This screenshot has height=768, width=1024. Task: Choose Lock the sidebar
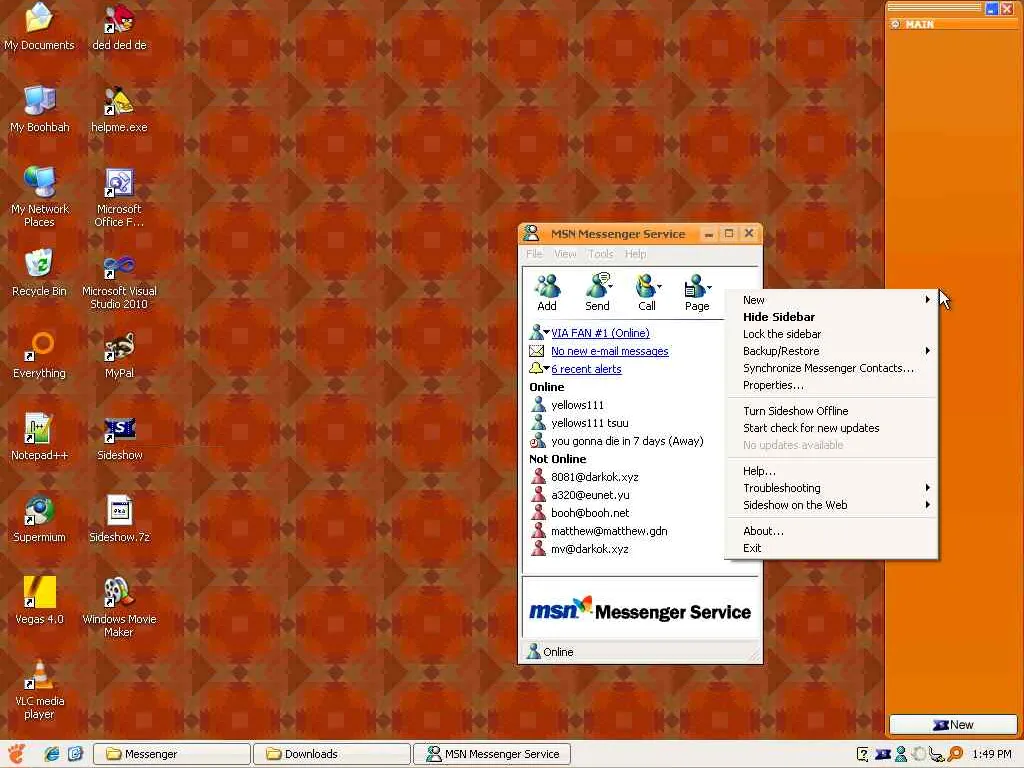(x=831, y=334)
